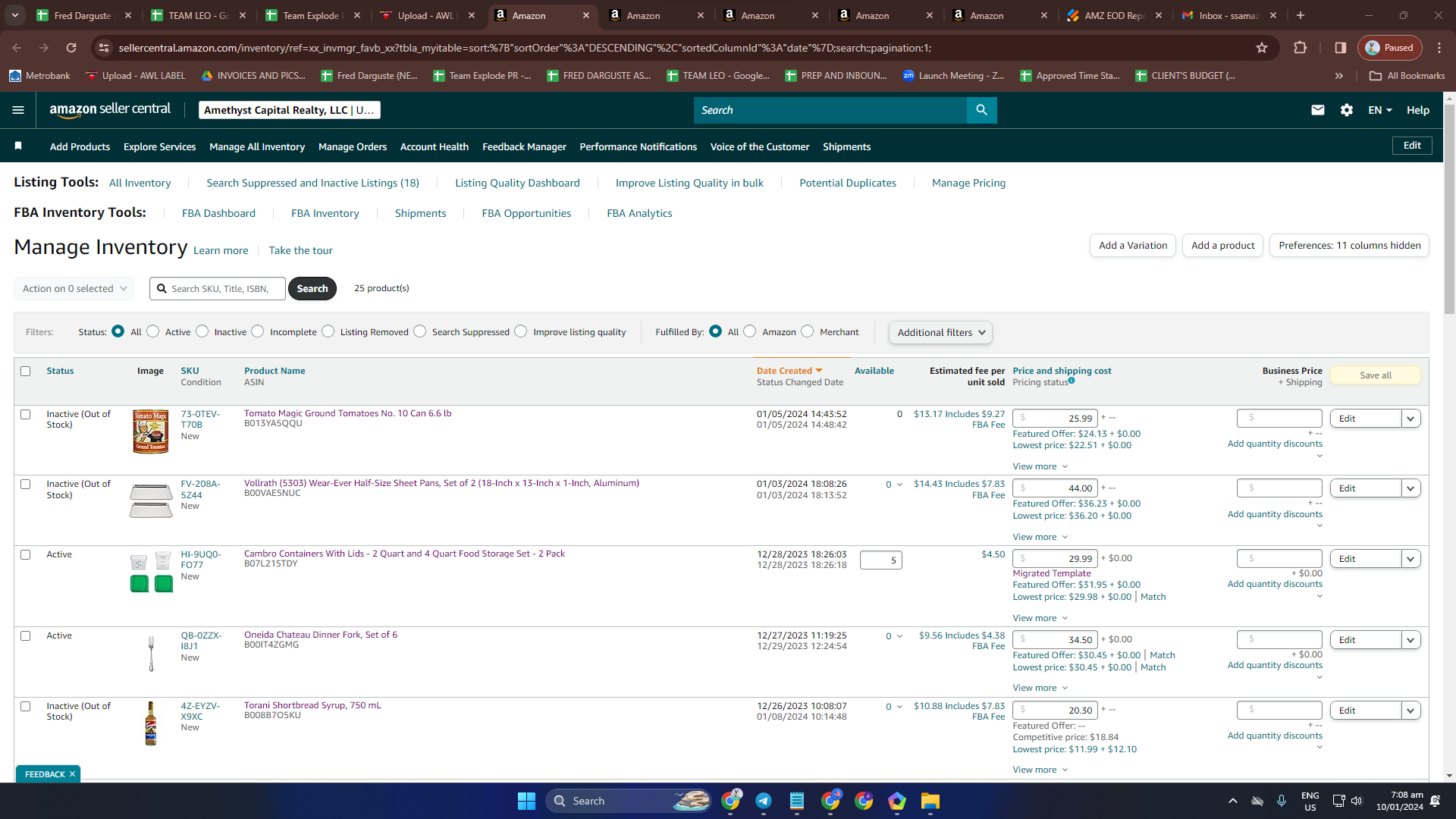Click the Oneida dinner fork image
The height and width of the screenshot is (819, 1456).
[x=151, y=654]
